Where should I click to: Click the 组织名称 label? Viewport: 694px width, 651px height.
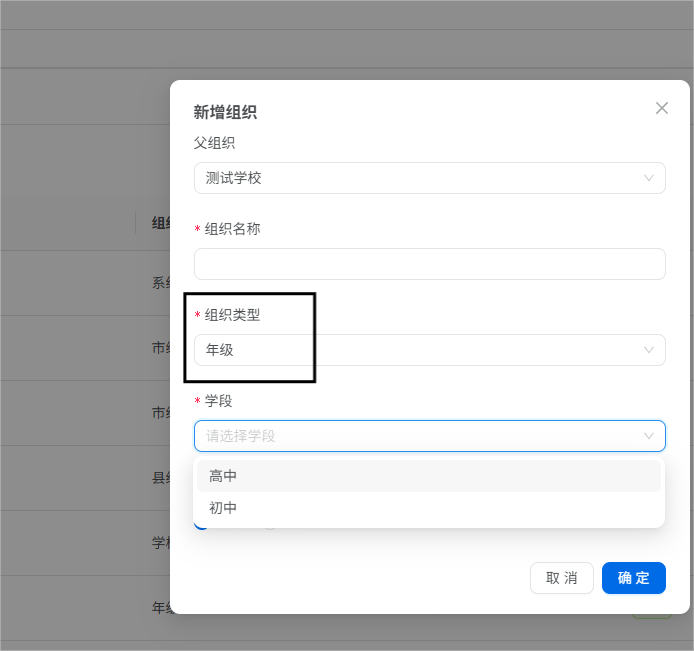pos(232,229)
